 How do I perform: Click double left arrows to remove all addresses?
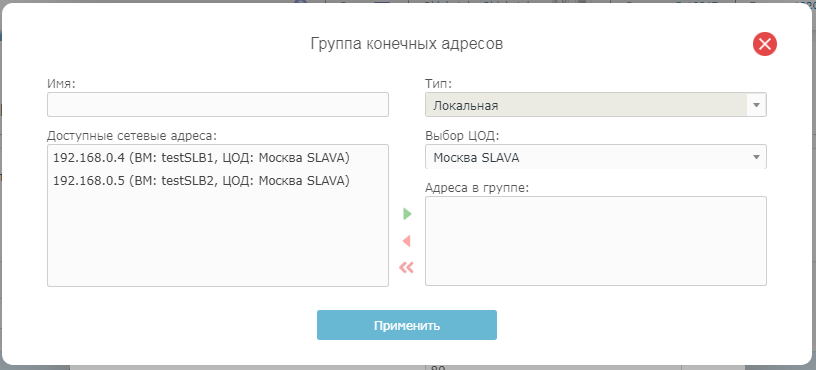[406, 267]
